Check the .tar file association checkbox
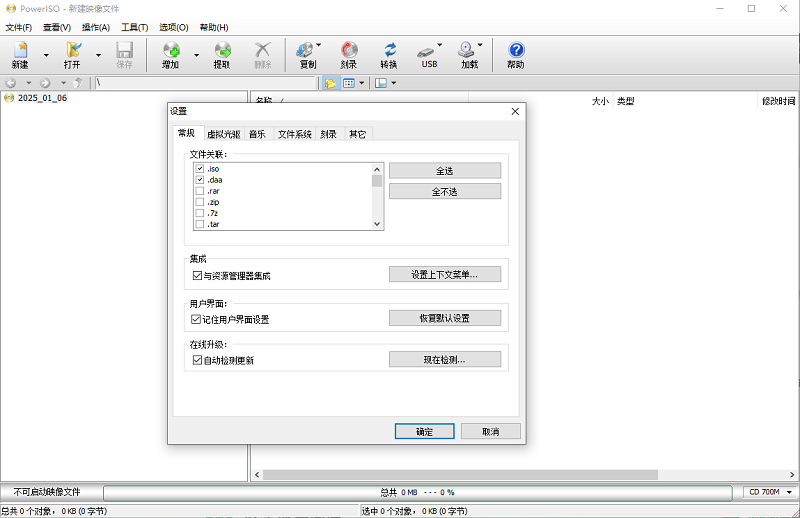The width and height of the screenshot is (800, 518). coord(200,224)
